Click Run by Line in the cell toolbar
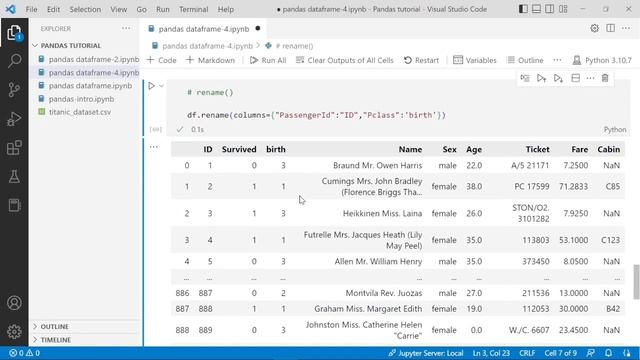Viewport: 640px width, 360px height. 525,78
